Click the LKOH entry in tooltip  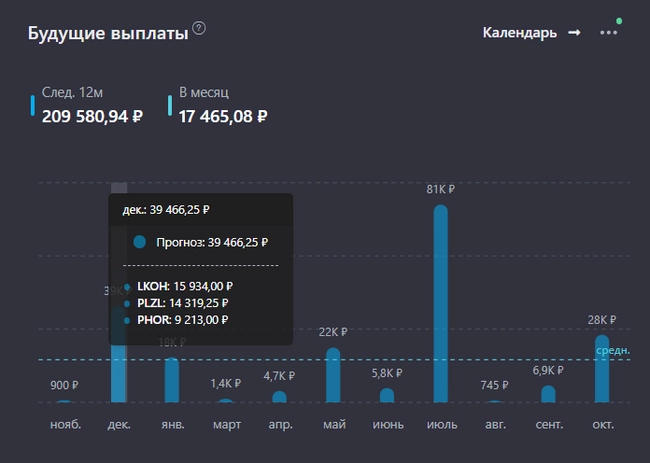pyautogui.click(x=180, y=286)
